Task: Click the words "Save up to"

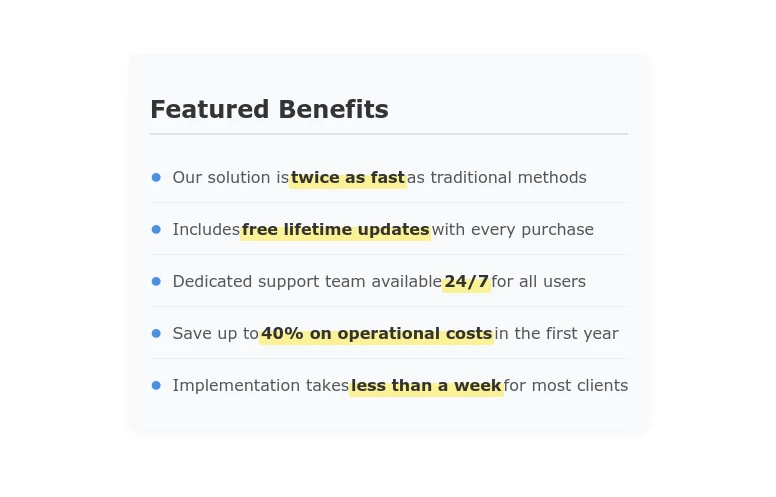Action: click(215, 334)
